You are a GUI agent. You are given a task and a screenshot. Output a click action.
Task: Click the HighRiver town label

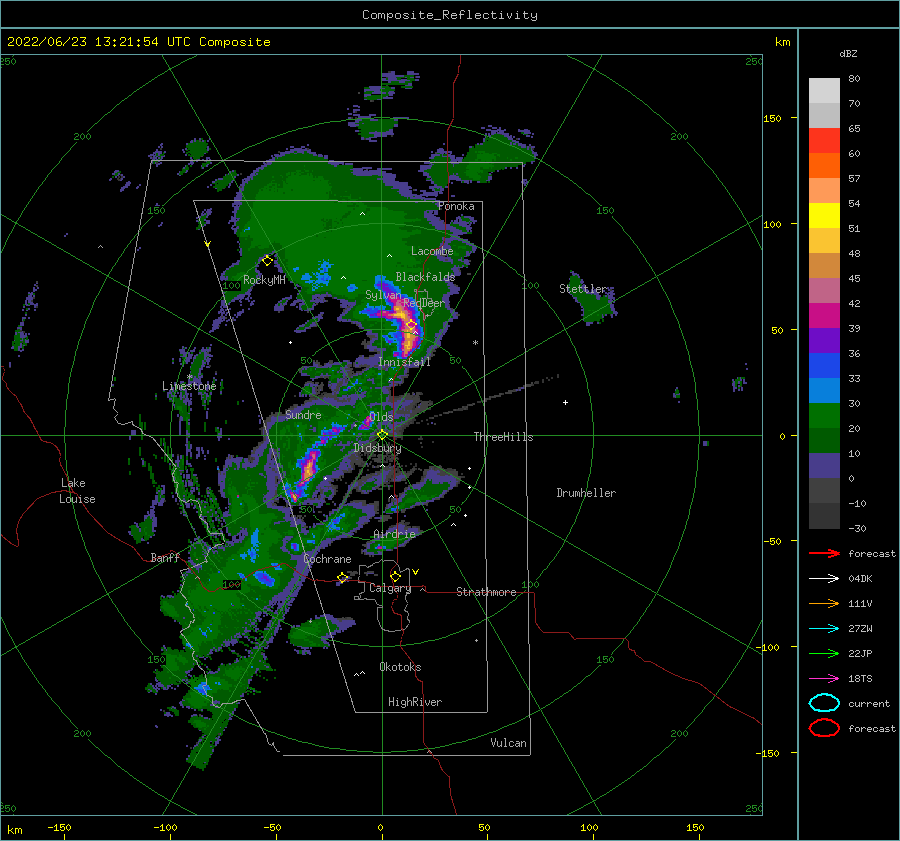(x=415, y=702)
